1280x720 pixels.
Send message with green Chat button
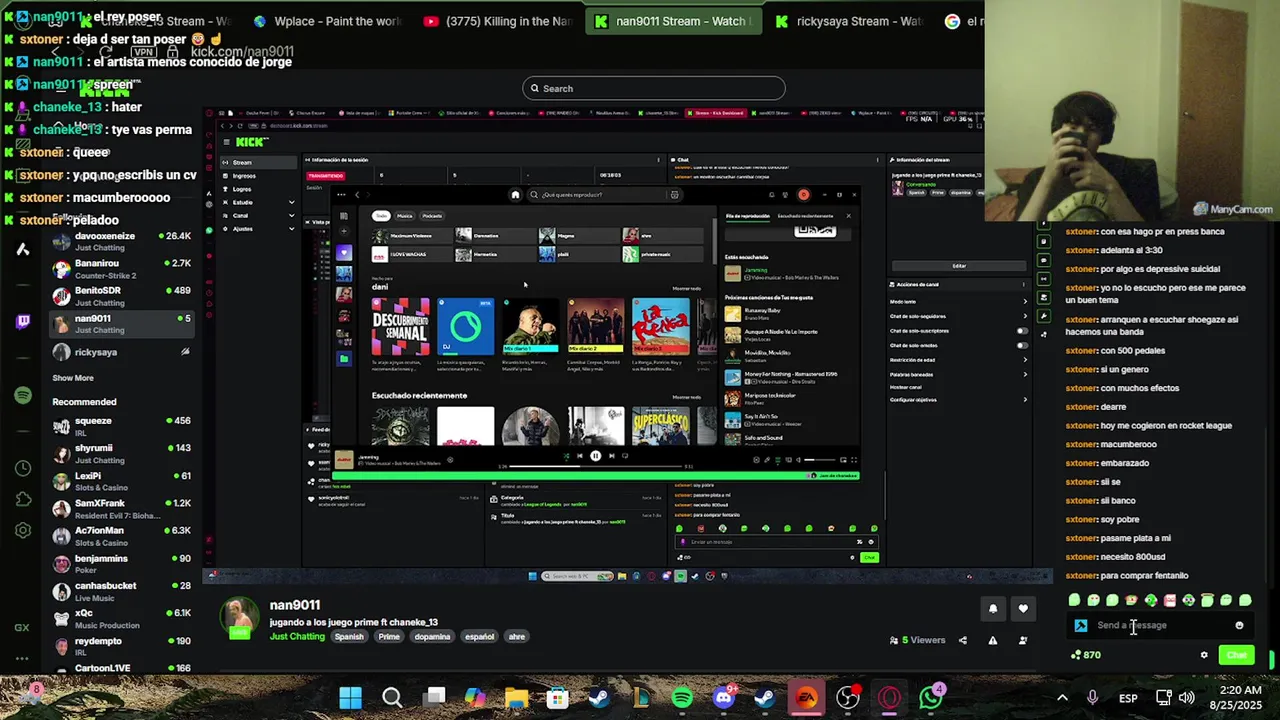click(1237, 655)
